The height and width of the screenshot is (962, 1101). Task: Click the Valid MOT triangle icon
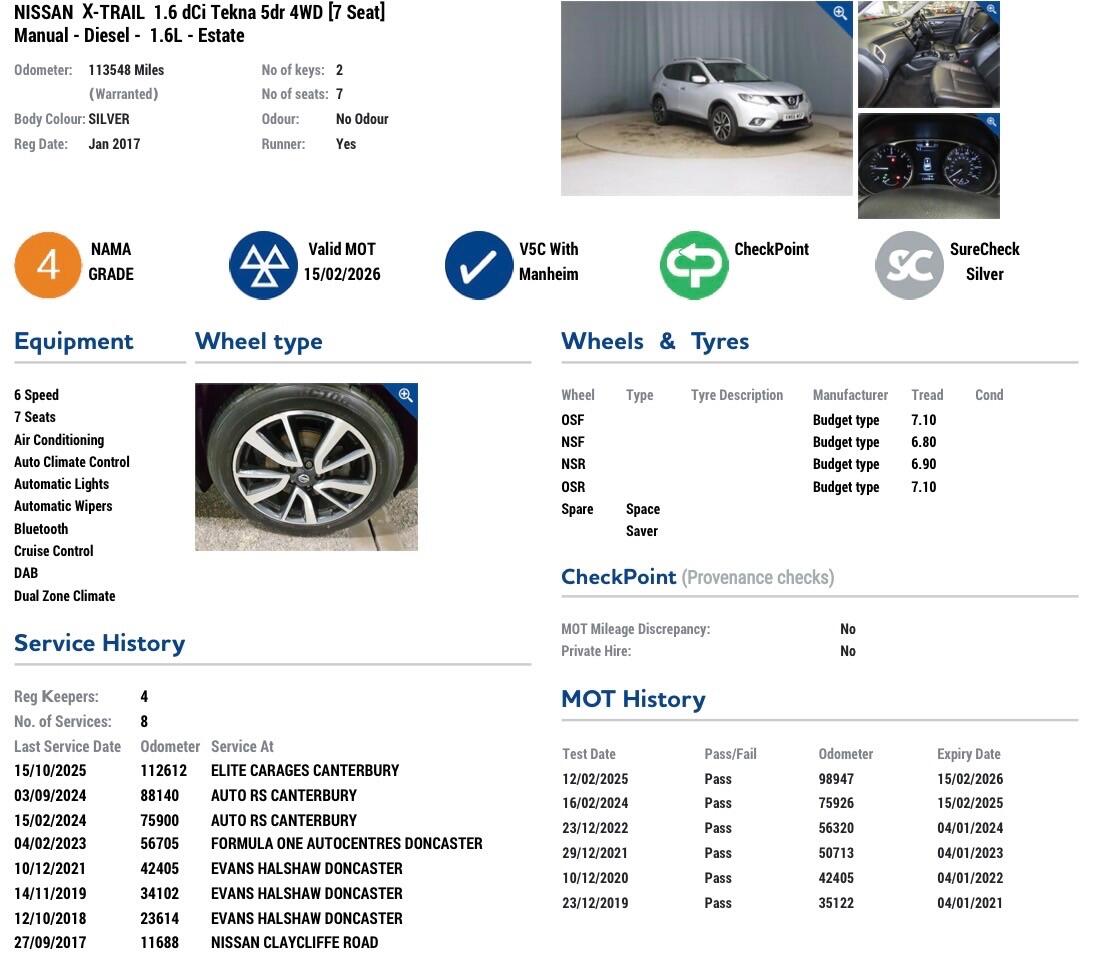point(263,265)
